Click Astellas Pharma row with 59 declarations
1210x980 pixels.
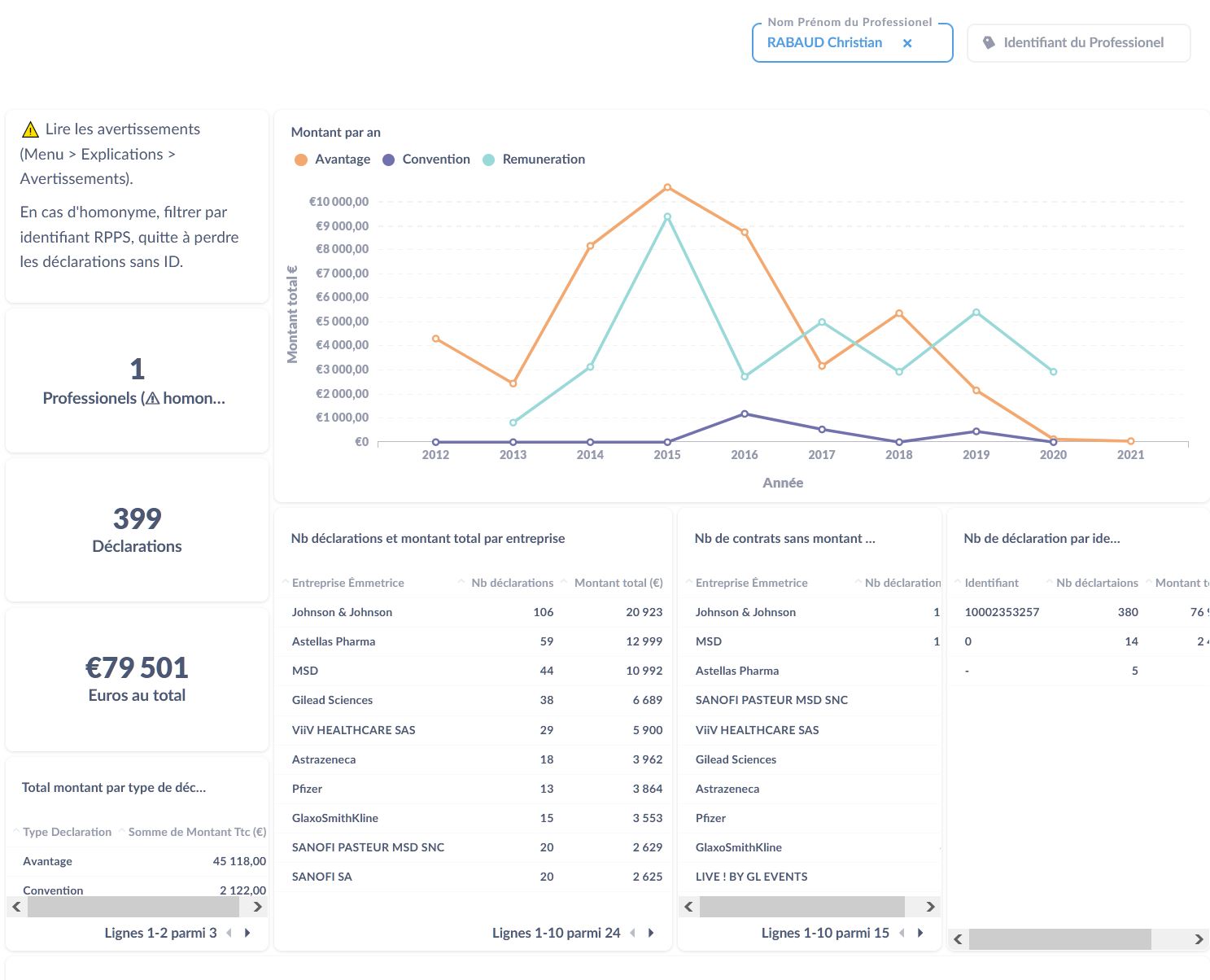(x=474, y=641)
